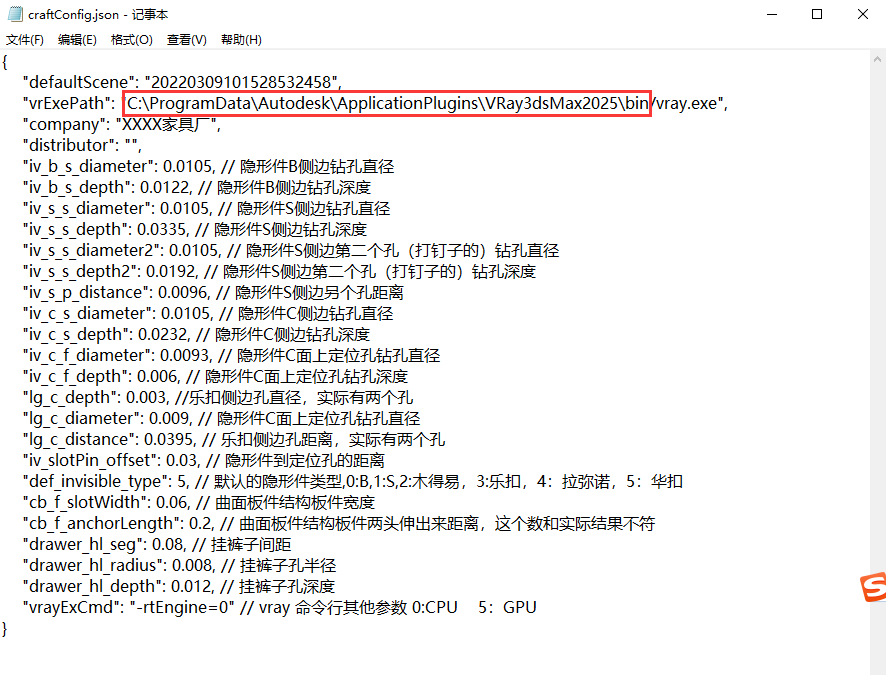Image resolution: width=886 pixels, height=675 pixels.
Task: Click the "vrExePath" key
Action: point(66,103)
